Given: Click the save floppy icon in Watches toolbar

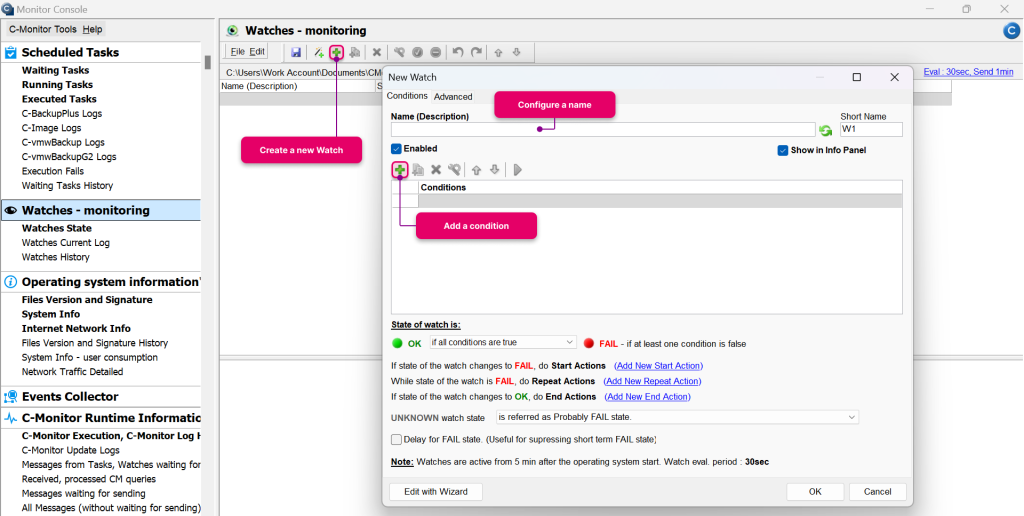Looking at the screenshot, I should (296, 52).
